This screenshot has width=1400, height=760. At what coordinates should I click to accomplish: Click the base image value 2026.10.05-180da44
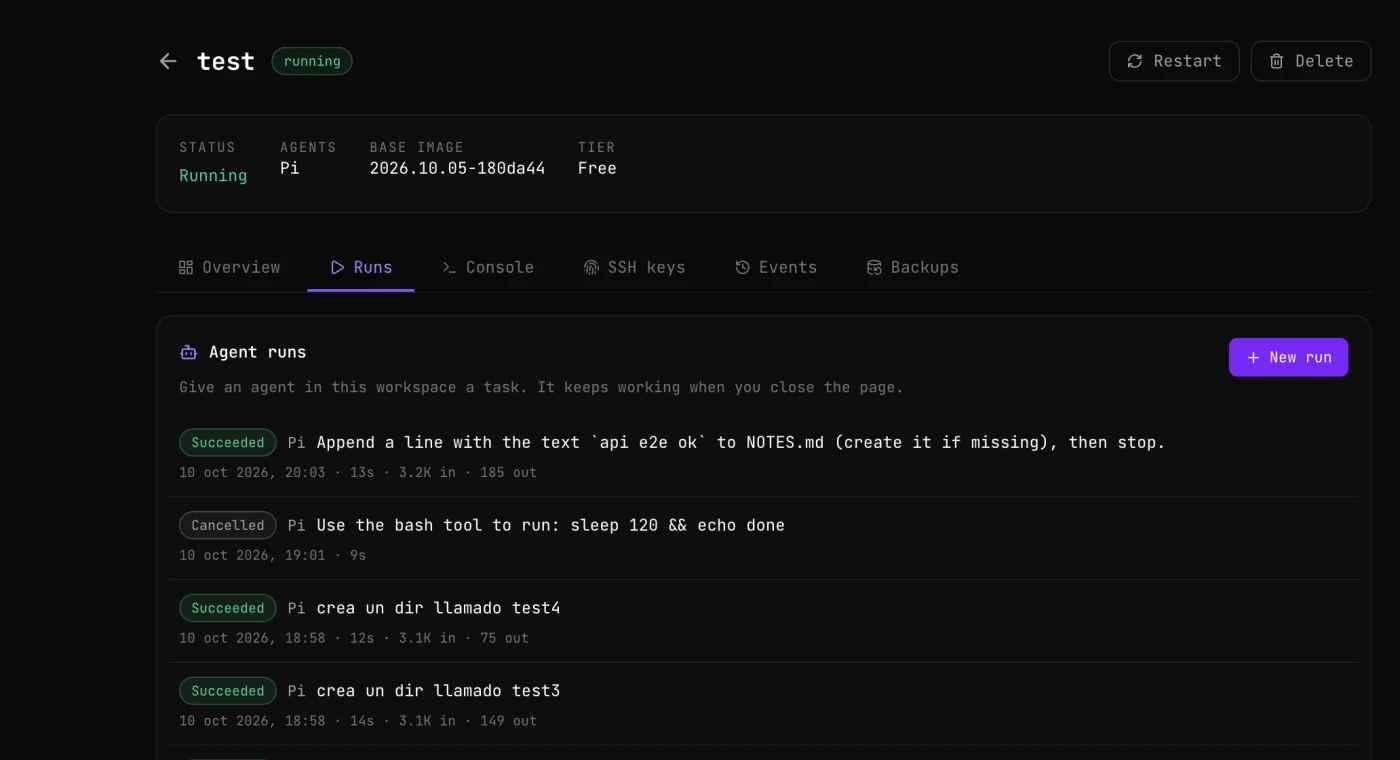pos(457,168)
